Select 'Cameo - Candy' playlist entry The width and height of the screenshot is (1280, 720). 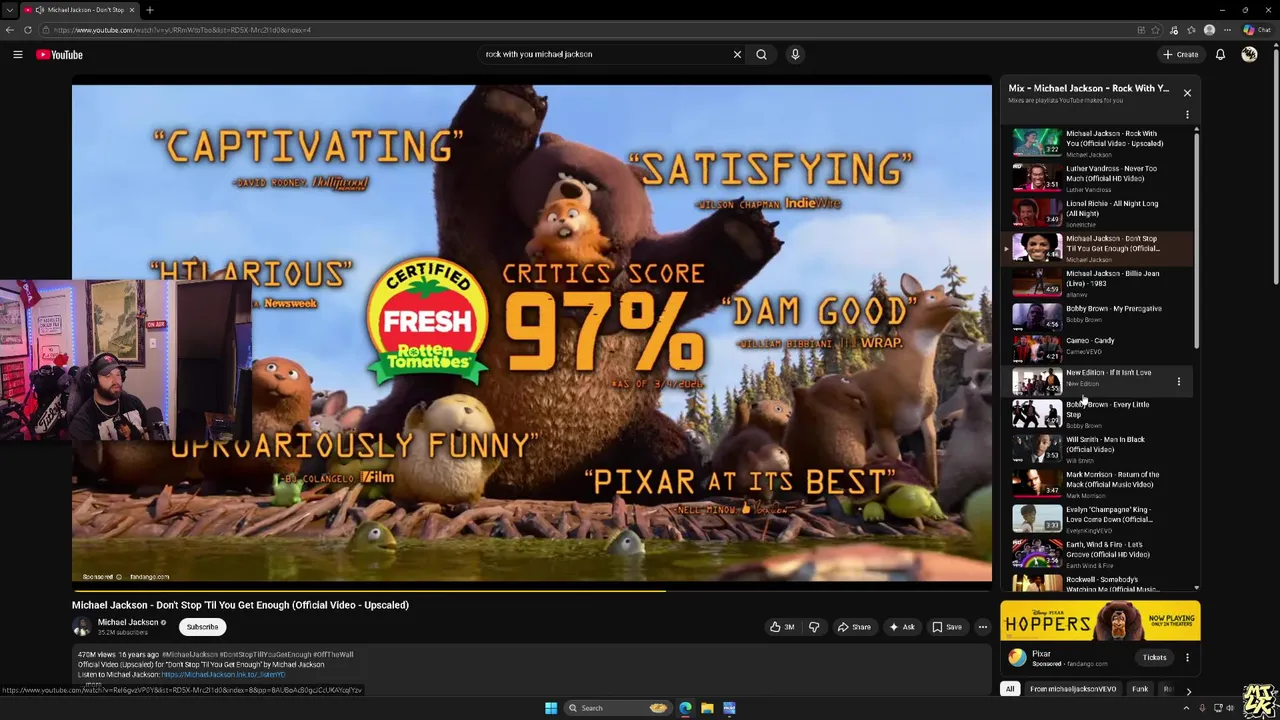[1100, 347]
